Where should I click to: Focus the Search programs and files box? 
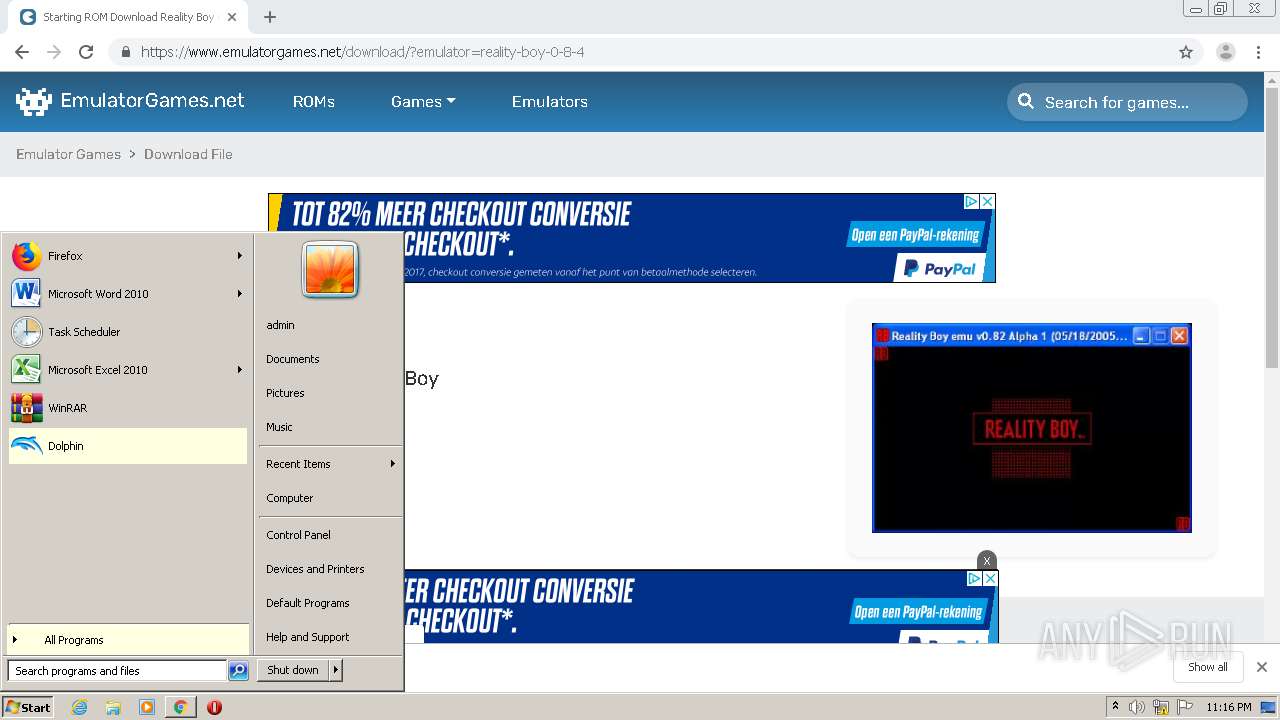click(x=117, y=671)
